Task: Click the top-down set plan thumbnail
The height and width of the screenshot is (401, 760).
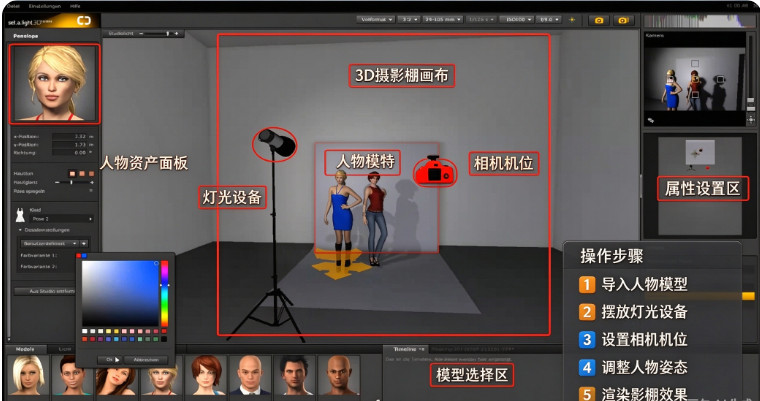Action: (699, 151)
